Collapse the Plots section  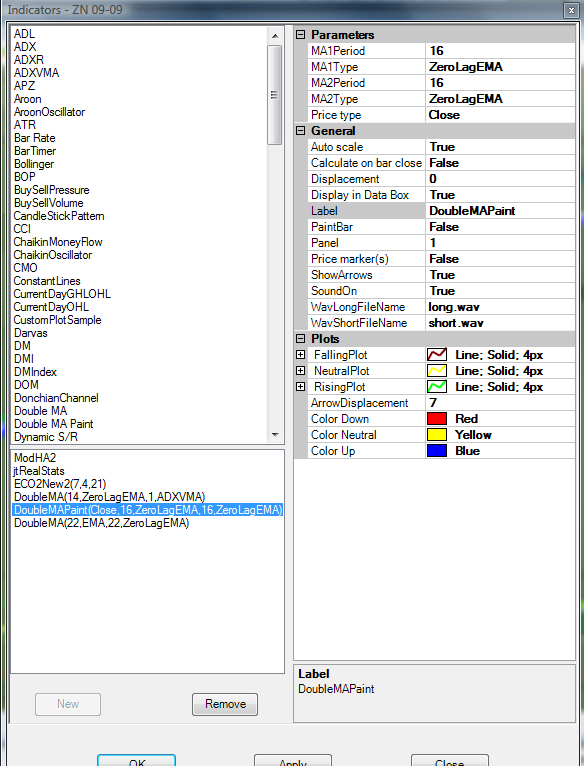(301, 339)
